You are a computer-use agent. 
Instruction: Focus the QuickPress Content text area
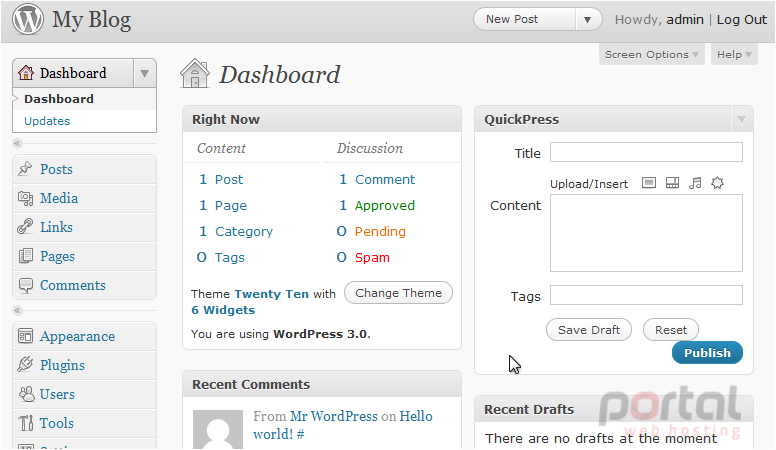pyautogui.click(x=646, y=233)
